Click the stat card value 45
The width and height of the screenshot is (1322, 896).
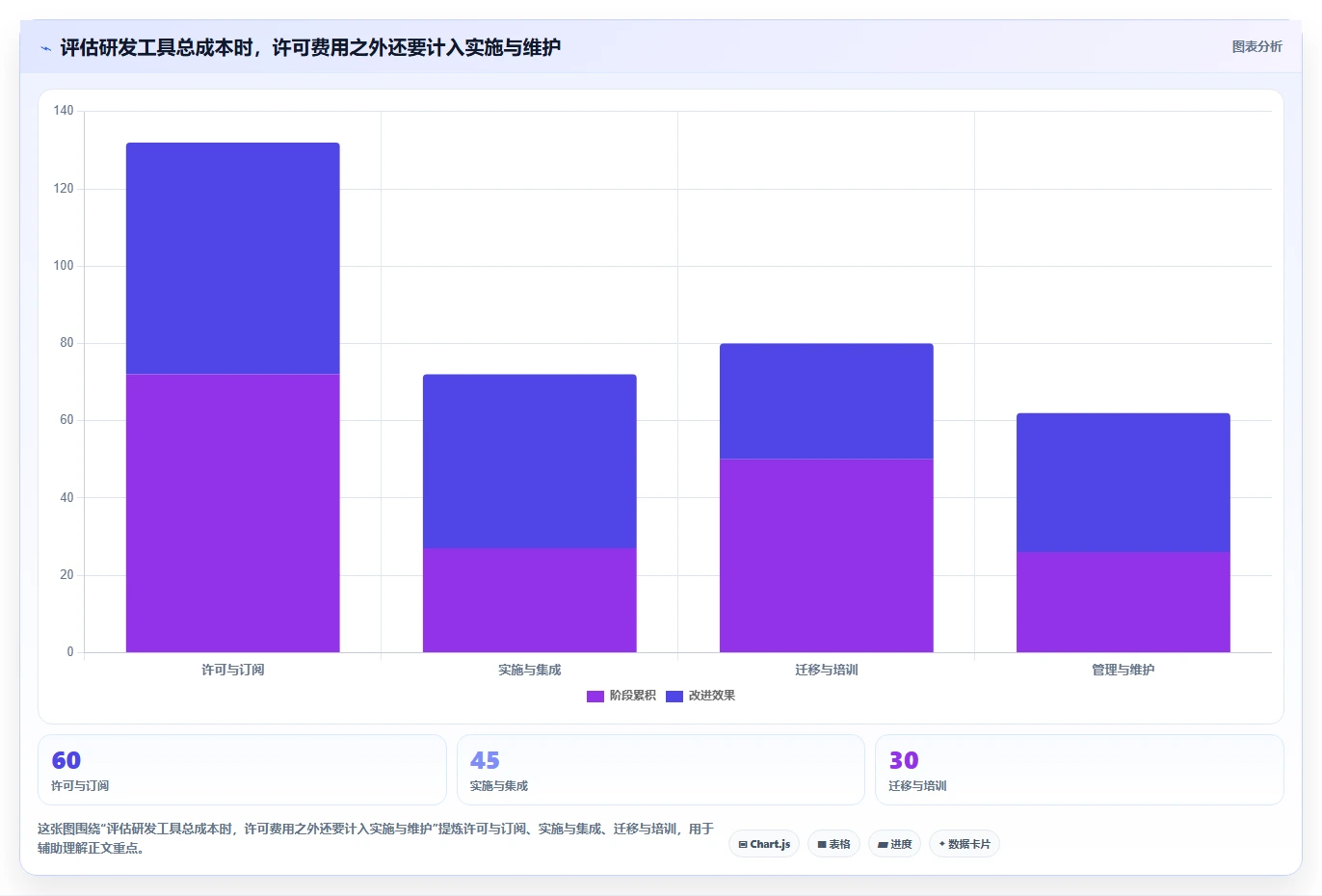(485, 760)
